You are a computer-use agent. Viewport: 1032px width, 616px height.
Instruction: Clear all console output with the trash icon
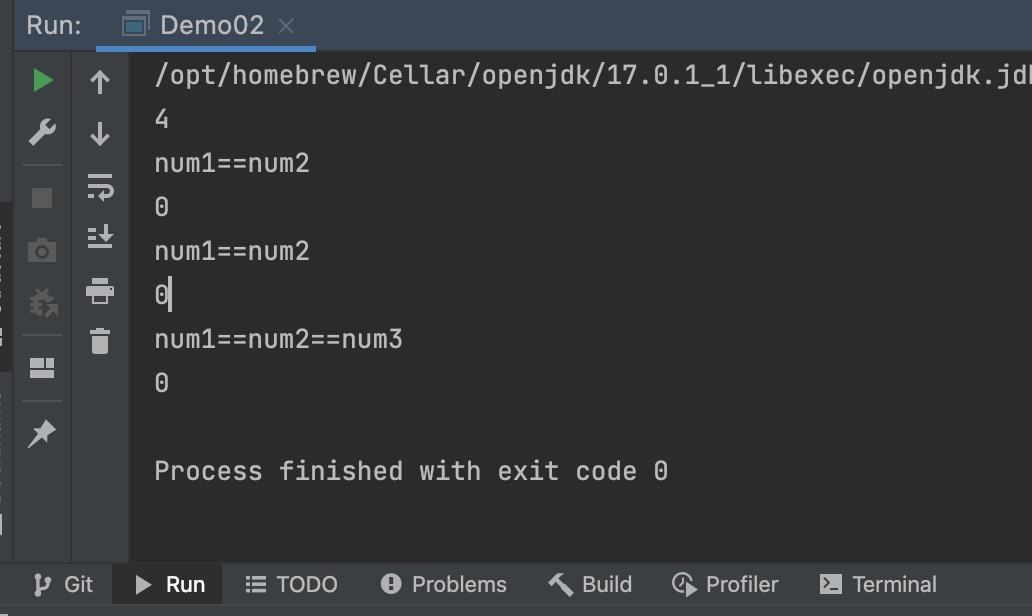(x=100, y=341)
